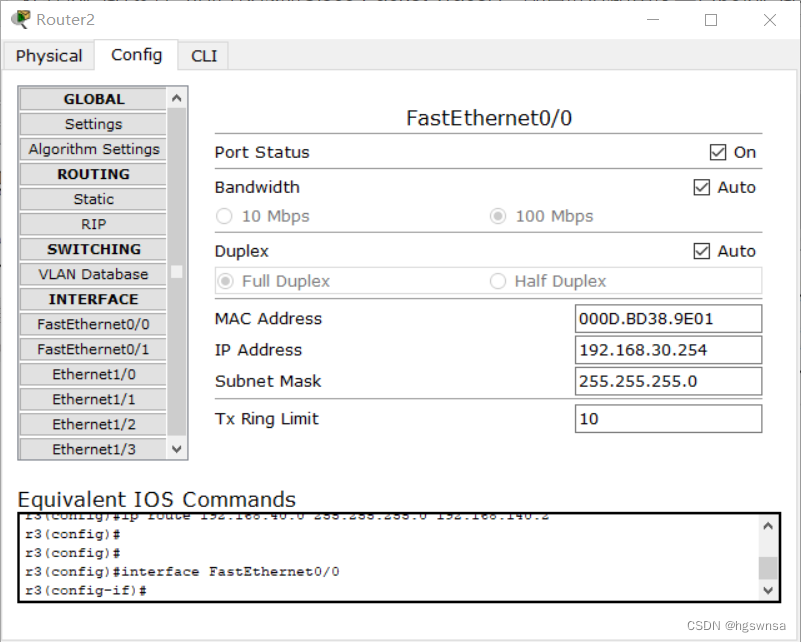Click the sidebar list scrollbar thumb

(177, 271)
